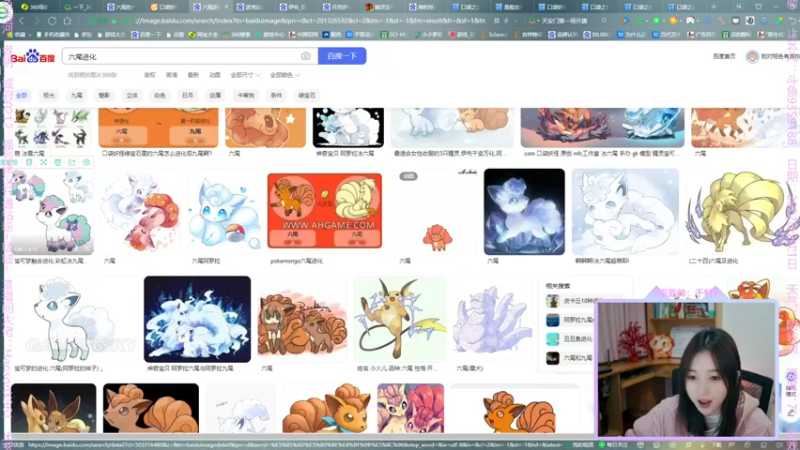The width and height of the screenshot is (800, 450).
Task: Click the browser back arrow
Action: point(21,21)
